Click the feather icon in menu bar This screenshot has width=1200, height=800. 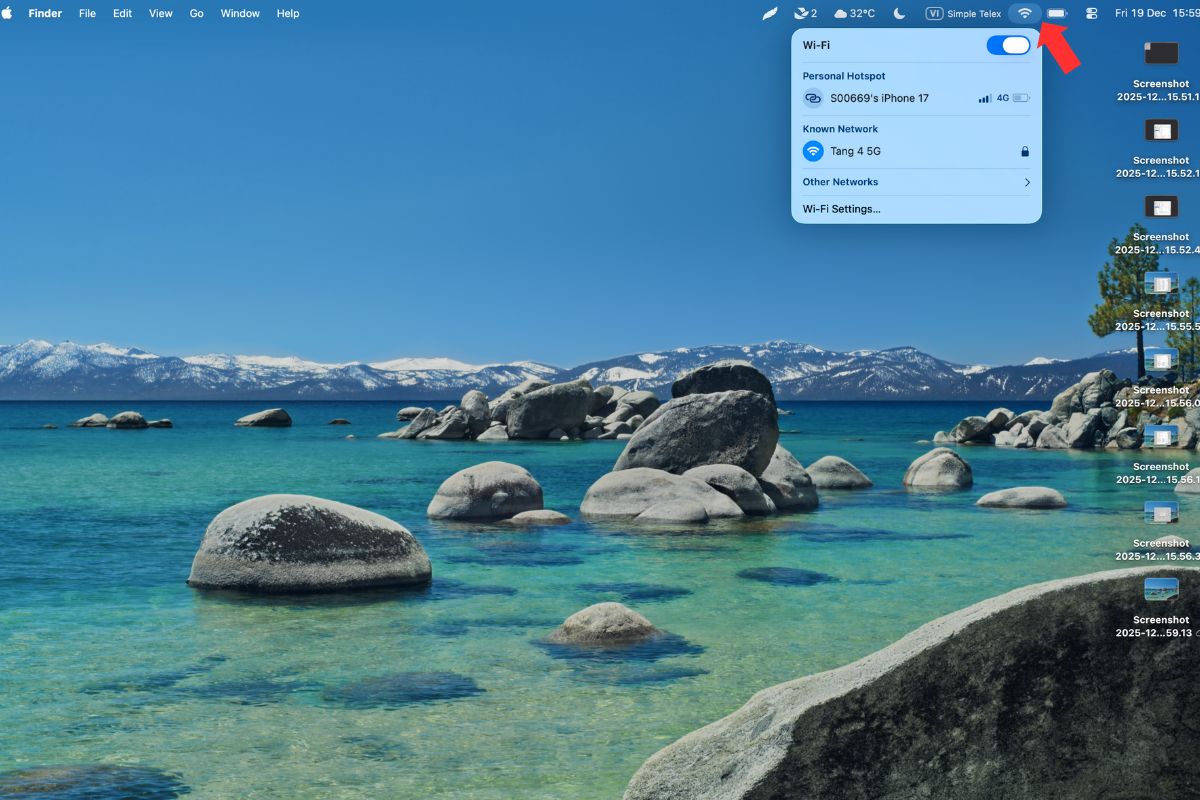click(x=769, y=13)
